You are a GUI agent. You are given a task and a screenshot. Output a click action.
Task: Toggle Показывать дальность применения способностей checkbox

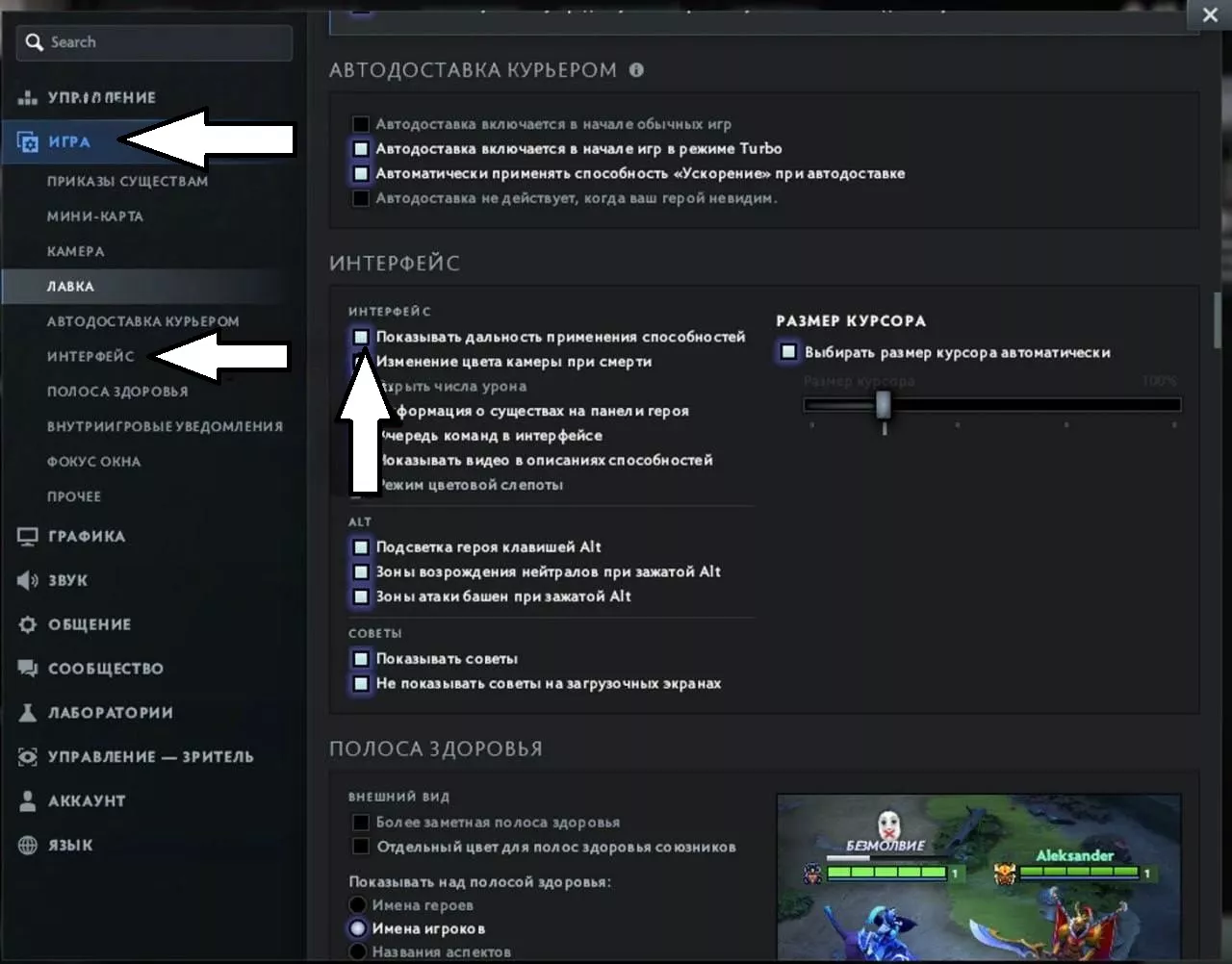pos(360,337)
